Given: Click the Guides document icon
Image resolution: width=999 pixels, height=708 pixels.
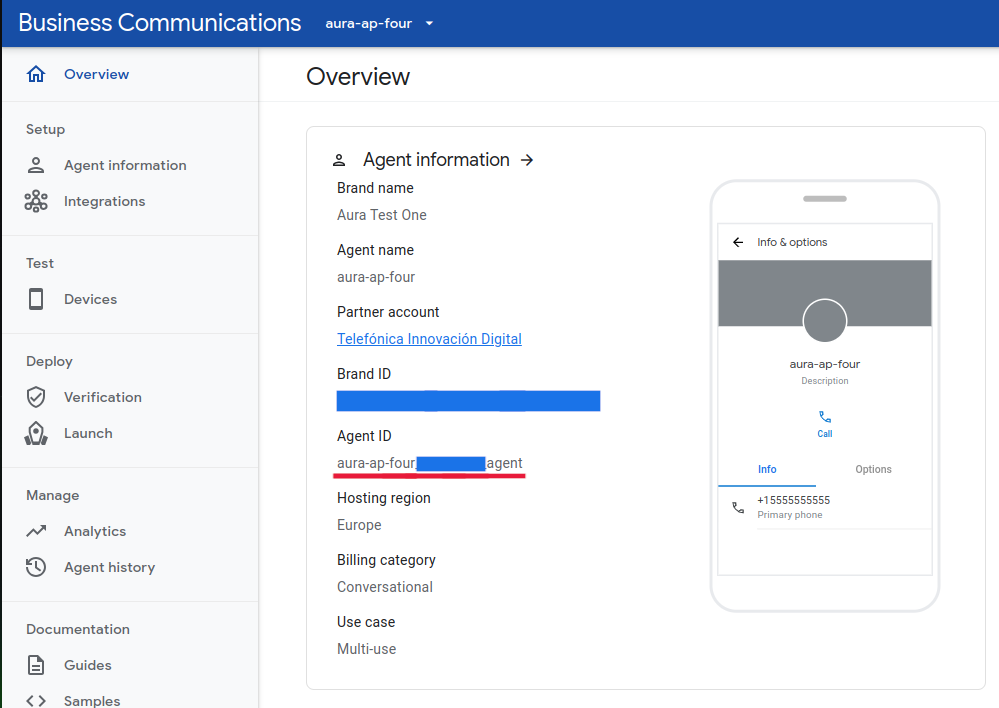Looking at the screenshot, I should coord(36,665).
